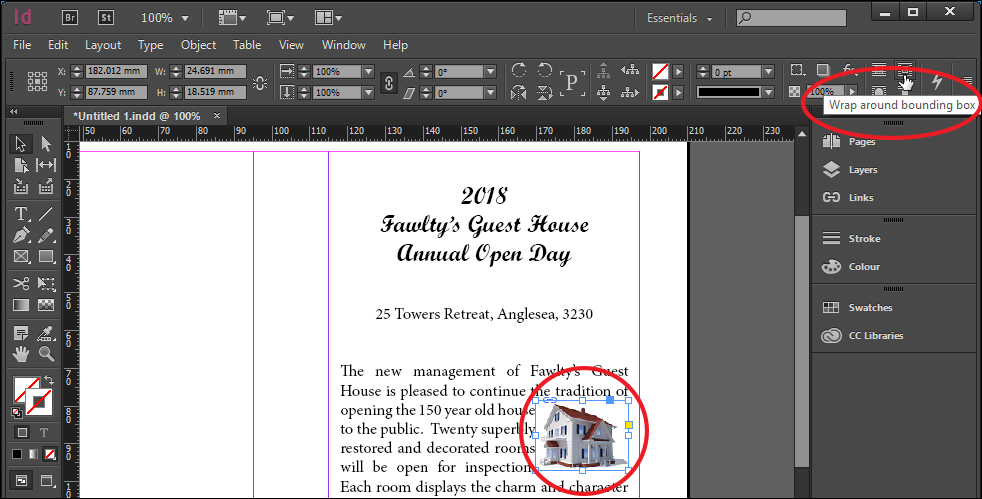The height and width of the screenshot is (499, 982).
Task: Select the Scissors tool
Action: tap(21, 284)
